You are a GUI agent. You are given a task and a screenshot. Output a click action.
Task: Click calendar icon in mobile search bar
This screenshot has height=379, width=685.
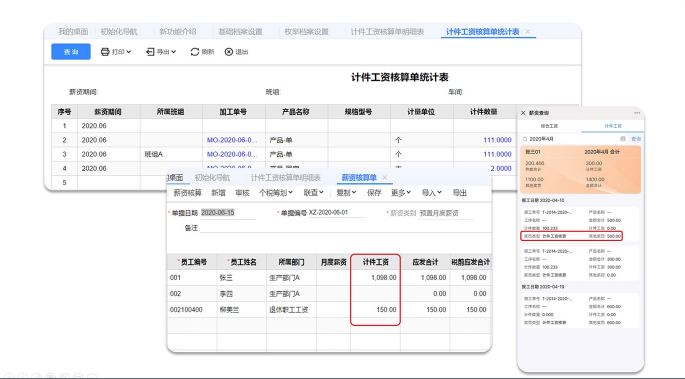[623, 139]
